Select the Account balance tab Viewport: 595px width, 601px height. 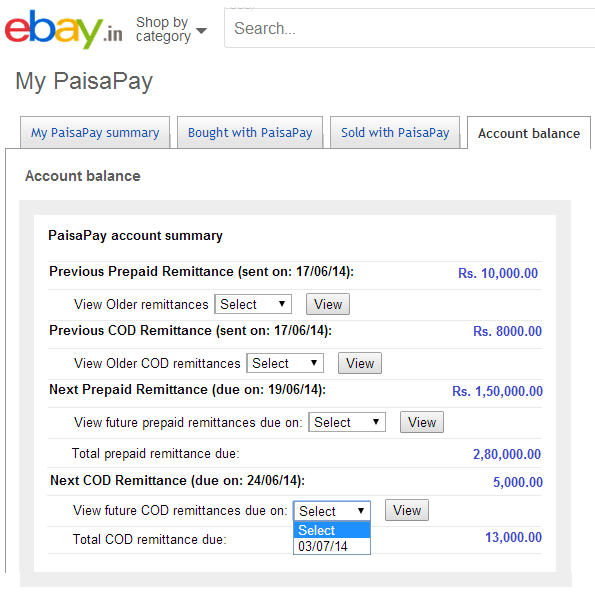point(529,133)
